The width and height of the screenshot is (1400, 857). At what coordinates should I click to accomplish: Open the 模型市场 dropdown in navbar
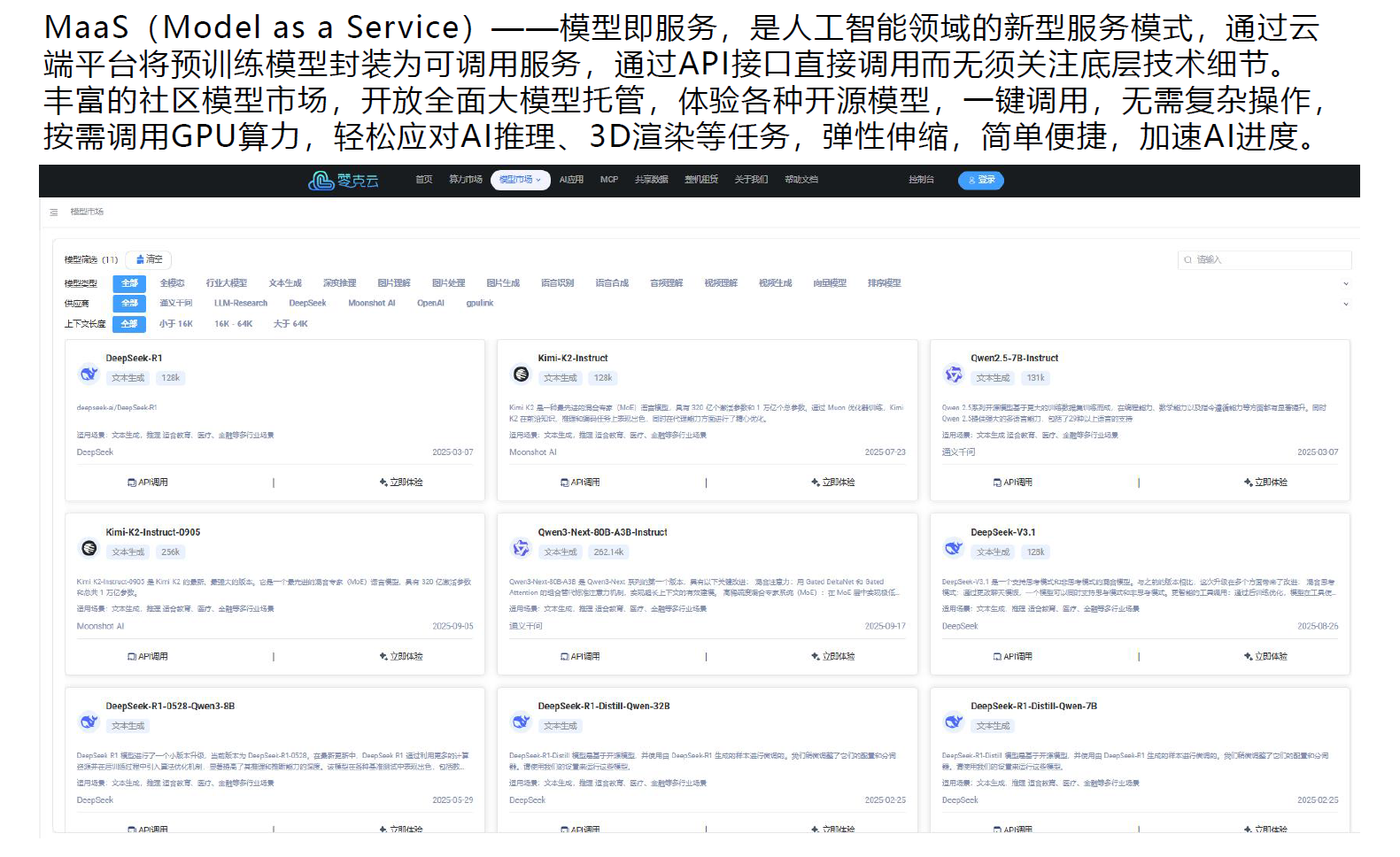[520, 180]
